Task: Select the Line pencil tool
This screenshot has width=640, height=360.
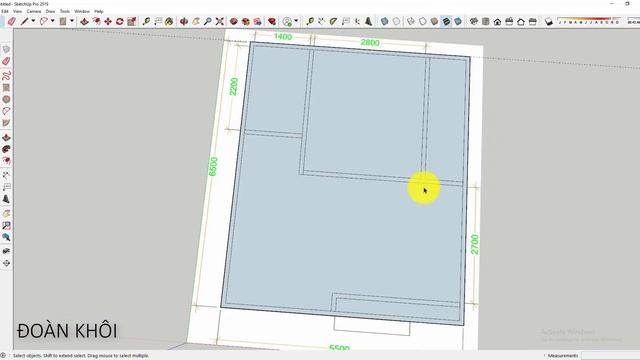Action: pos(24,21)
